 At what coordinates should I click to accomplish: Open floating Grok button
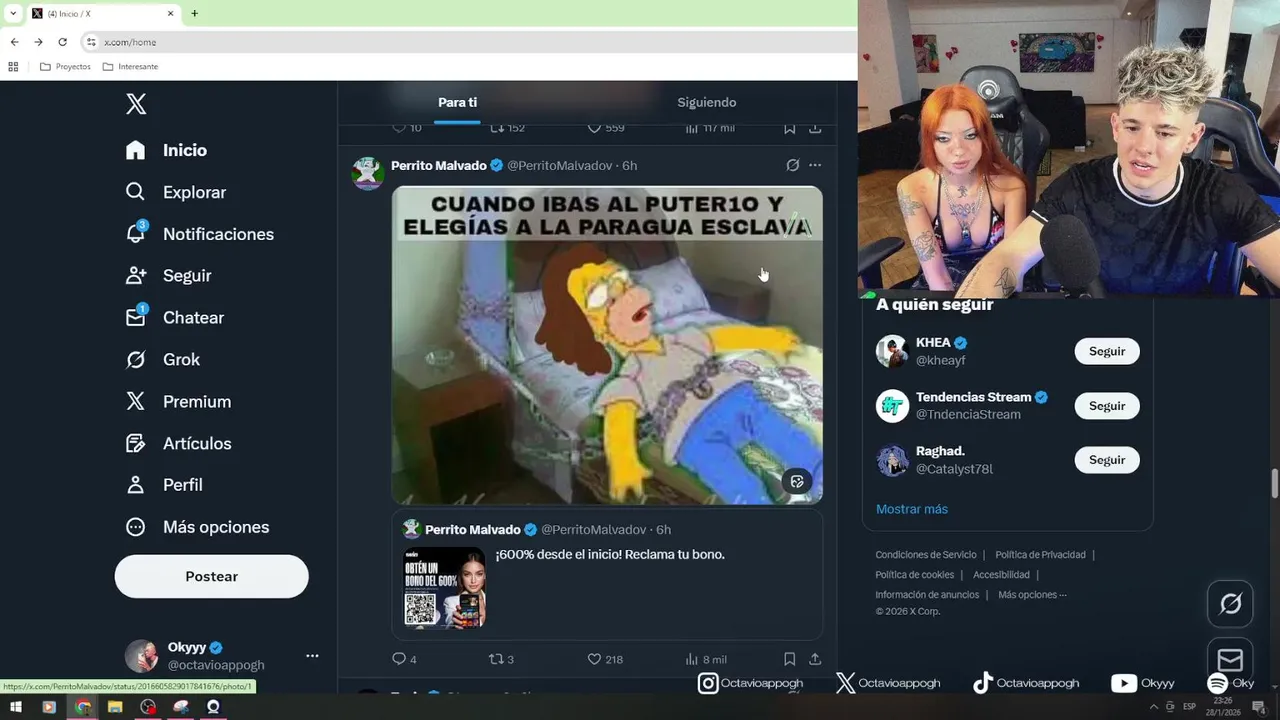(x=1230, y=604)
